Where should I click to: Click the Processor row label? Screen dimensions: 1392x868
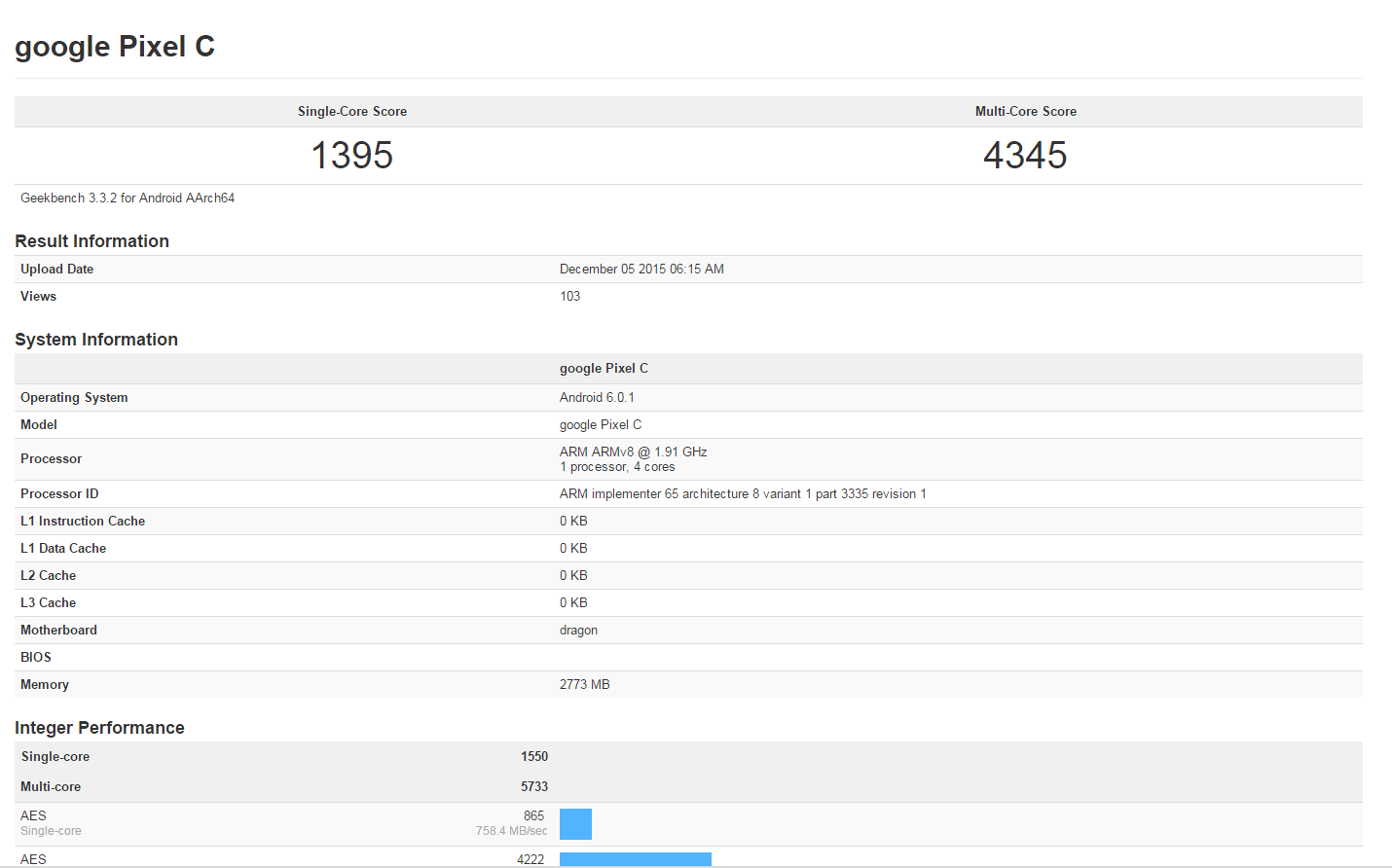click(x=52, y=459)
